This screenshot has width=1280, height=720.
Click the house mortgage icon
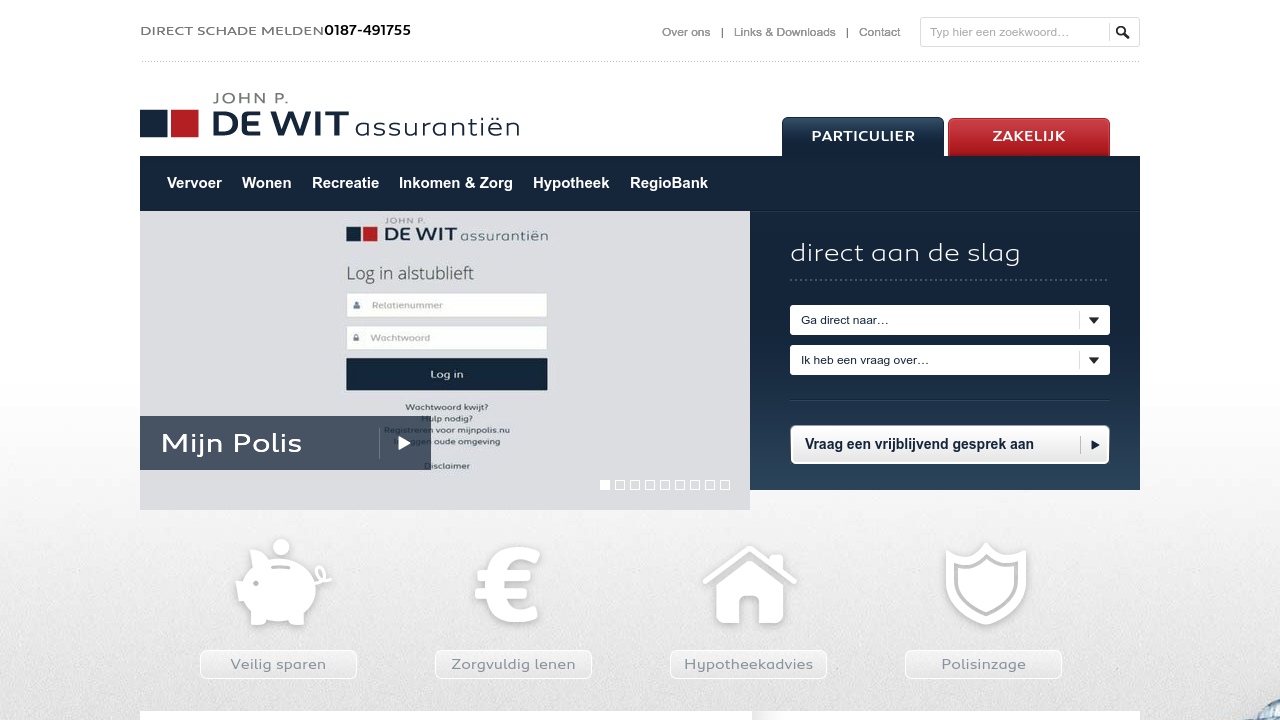tap(749, 586)
